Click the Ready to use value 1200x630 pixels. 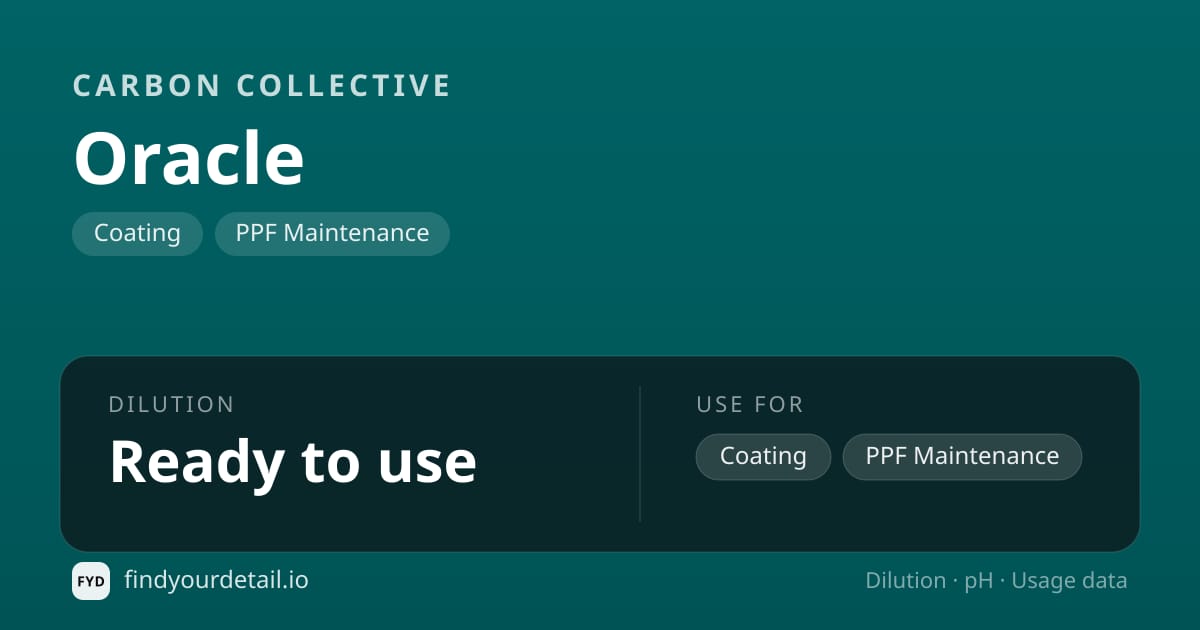(x=292, y=461)
